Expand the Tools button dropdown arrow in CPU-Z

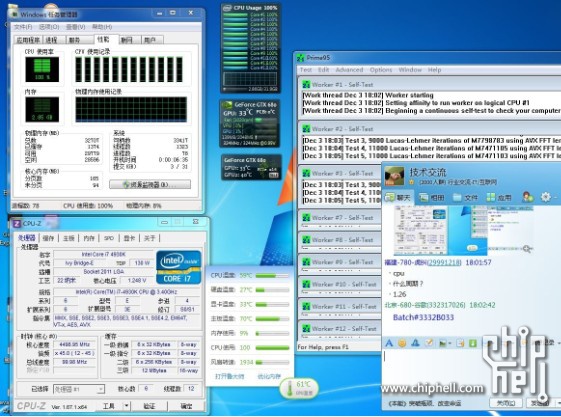pyautogui.click(x=126, y=406)
